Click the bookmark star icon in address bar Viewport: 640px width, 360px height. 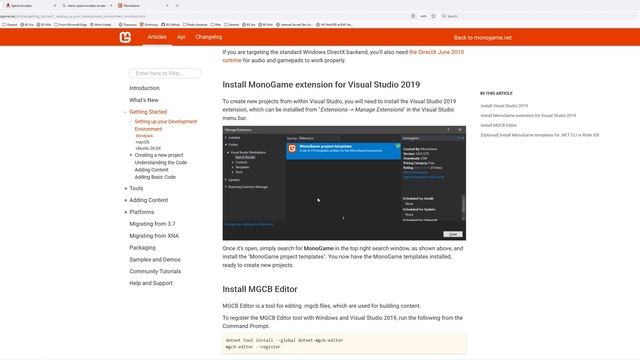point(433,16)
